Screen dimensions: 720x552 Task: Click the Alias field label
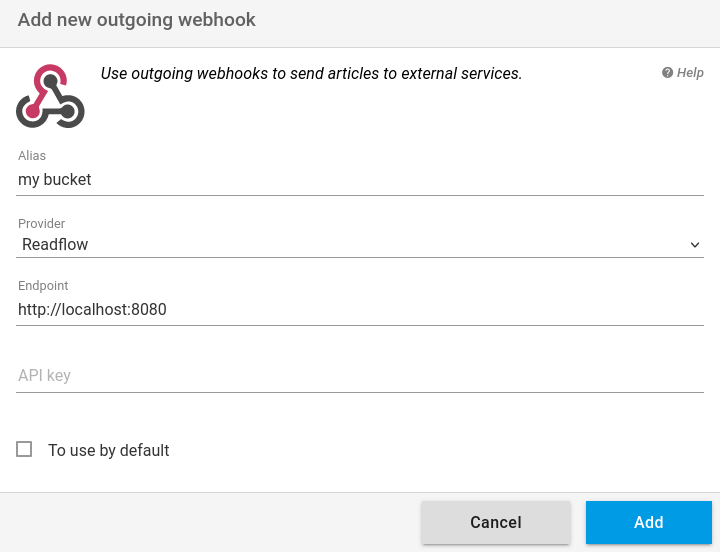(x=32, y=156)
